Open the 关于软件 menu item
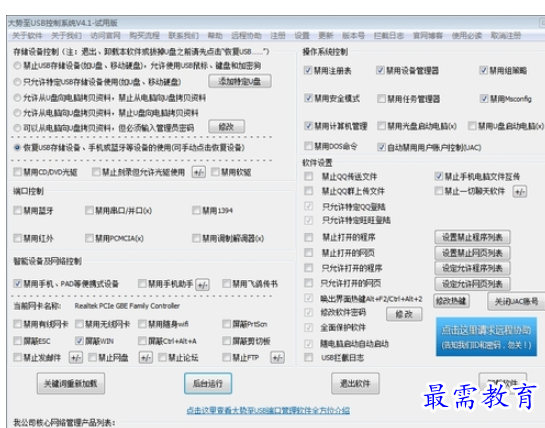This screenshot has height=428, width=545. click(27, 35)
